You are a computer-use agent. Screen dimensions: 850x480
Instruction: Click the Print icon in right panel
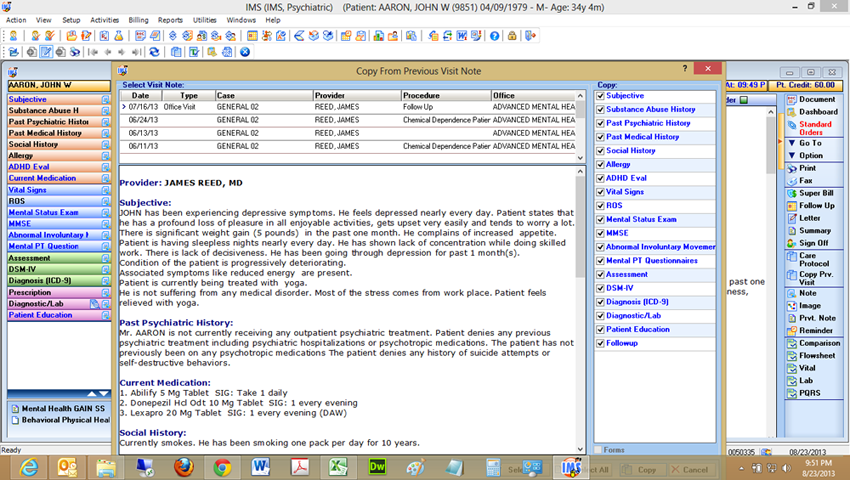792,168
